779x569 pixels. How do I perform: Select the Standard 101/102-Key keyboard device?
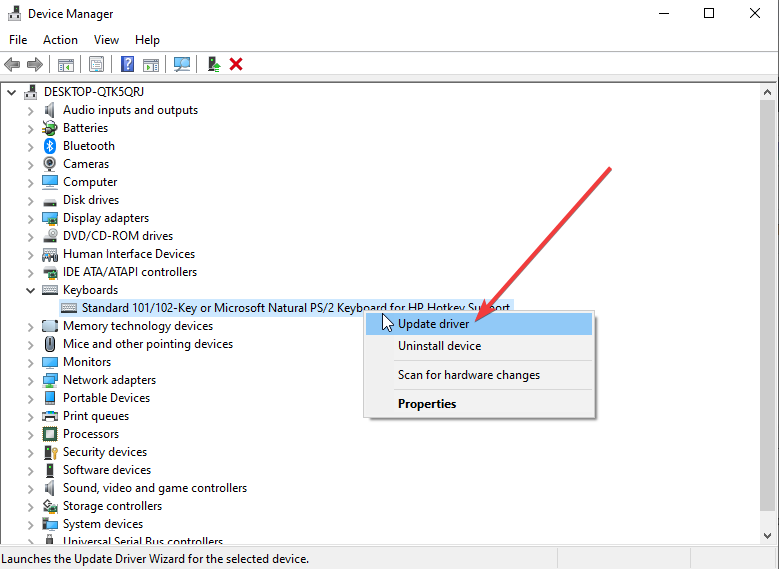(x=286, y=308)
